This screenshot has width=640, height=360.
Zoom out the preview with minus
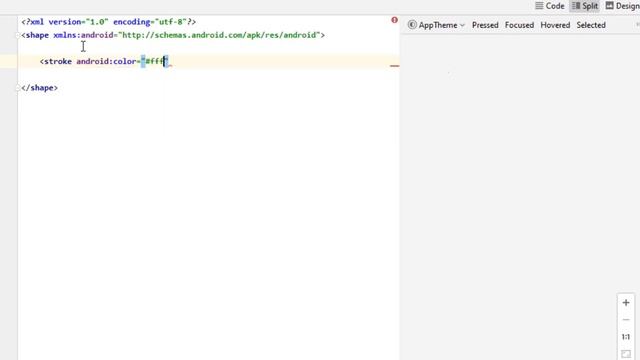click(x=626, y=320)
